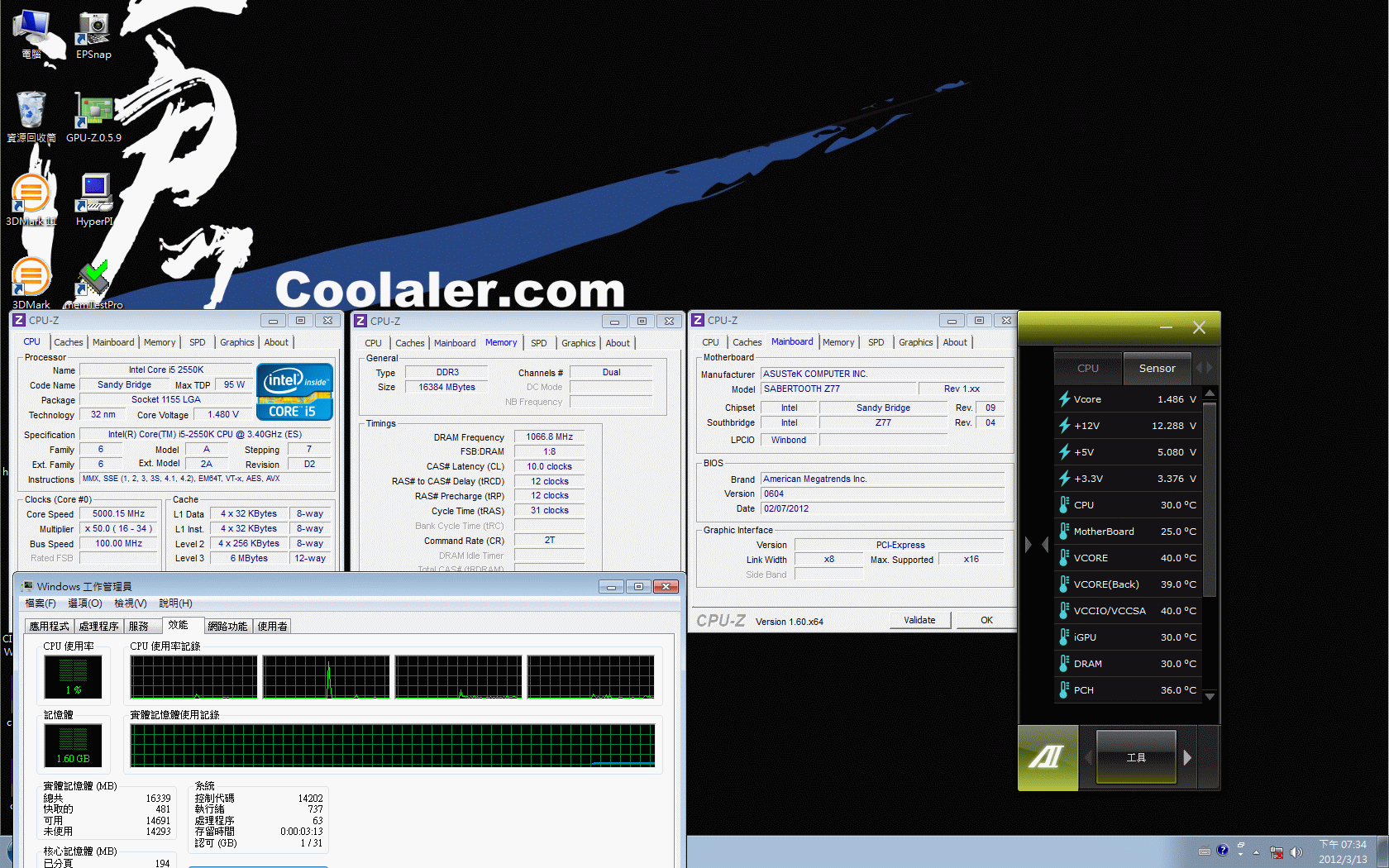Click AI Suite previous arrow beside 工具
The height and width of the screenshot is (868, 1389).
pos(1088,757)
